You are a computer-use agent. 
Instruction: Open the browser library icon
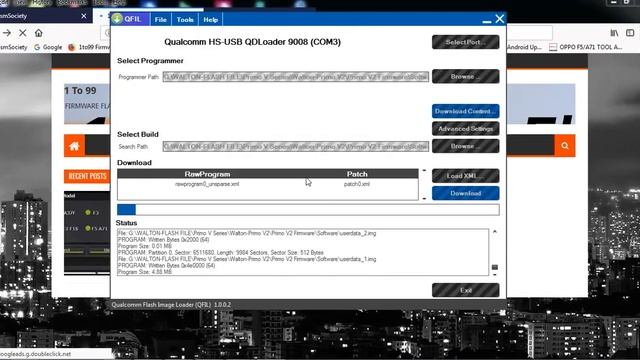point(614,33)
